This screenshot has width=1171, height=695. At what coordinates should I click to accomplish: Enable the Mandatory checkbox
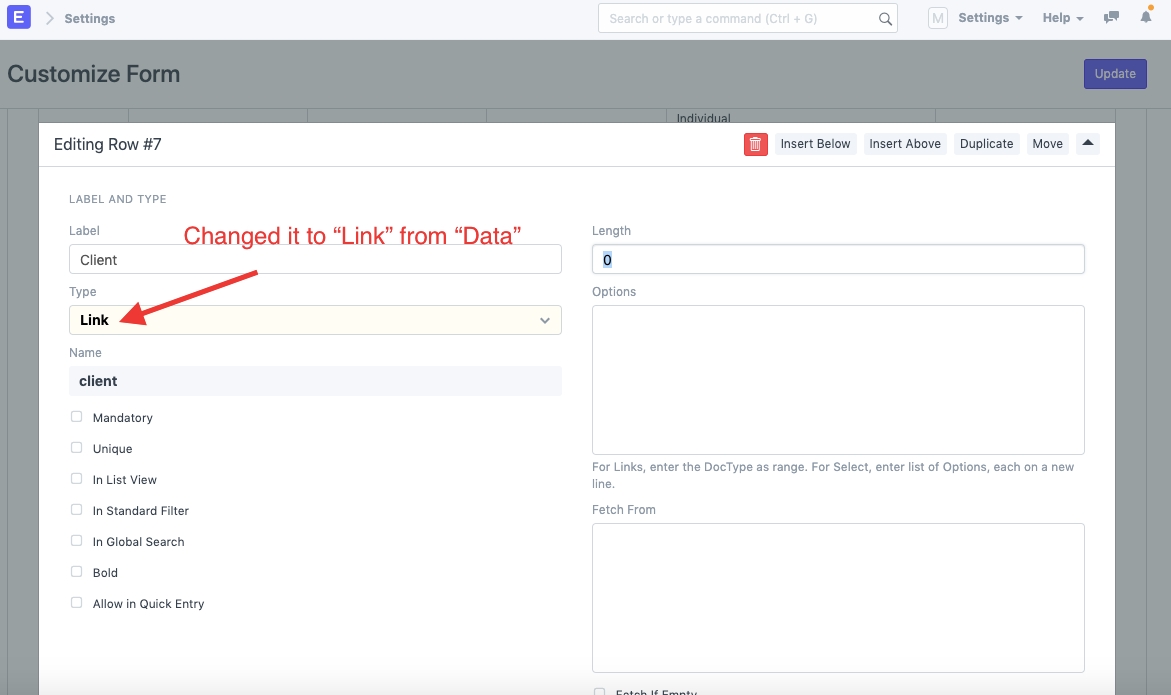pyautogui.click(x=77, y=417)
